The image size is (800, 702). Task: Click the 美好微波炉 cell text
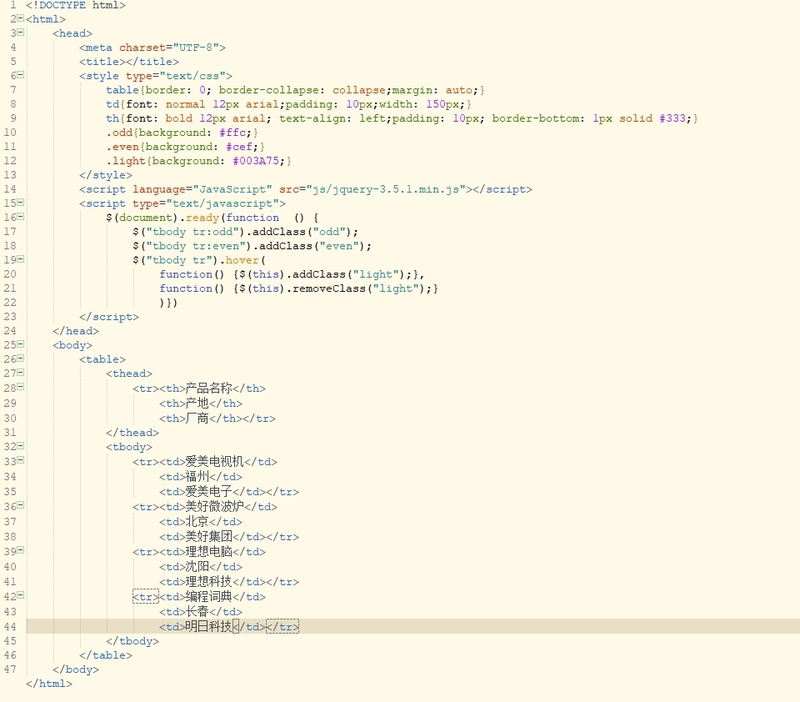click(214, 507)
